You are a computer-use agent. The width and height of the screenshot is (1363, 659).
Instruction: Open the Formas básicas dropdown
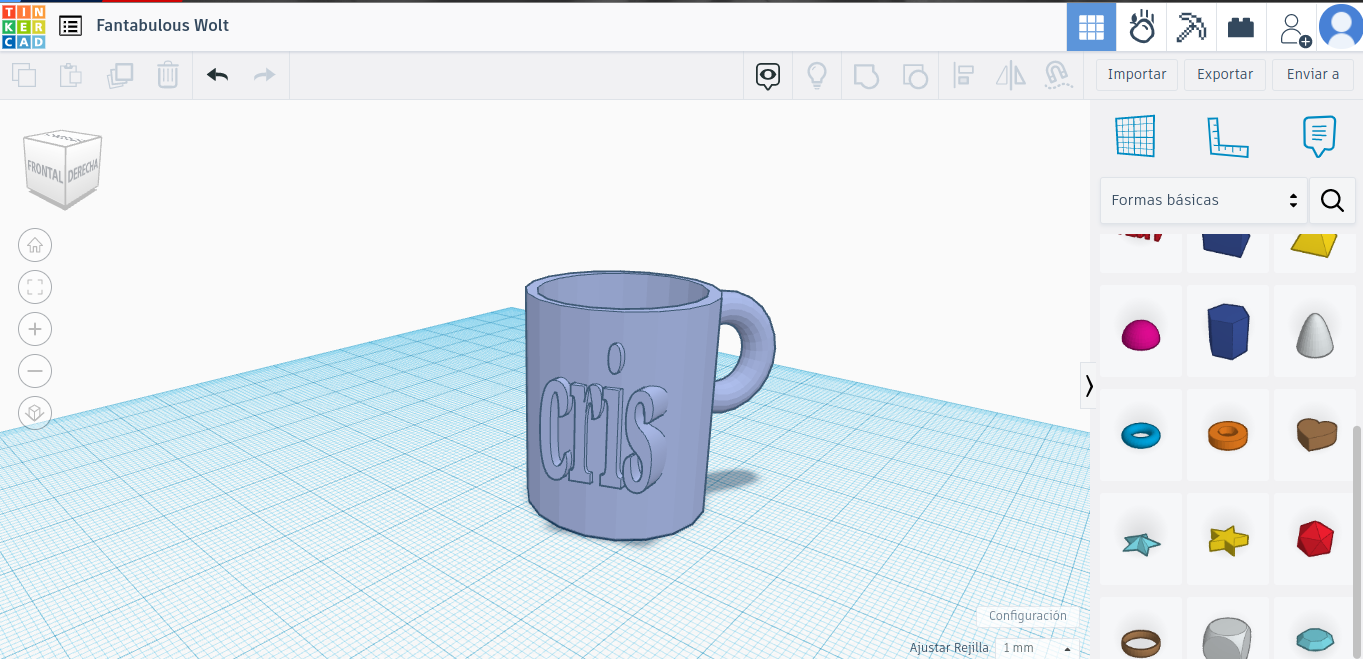point(1203,200)
